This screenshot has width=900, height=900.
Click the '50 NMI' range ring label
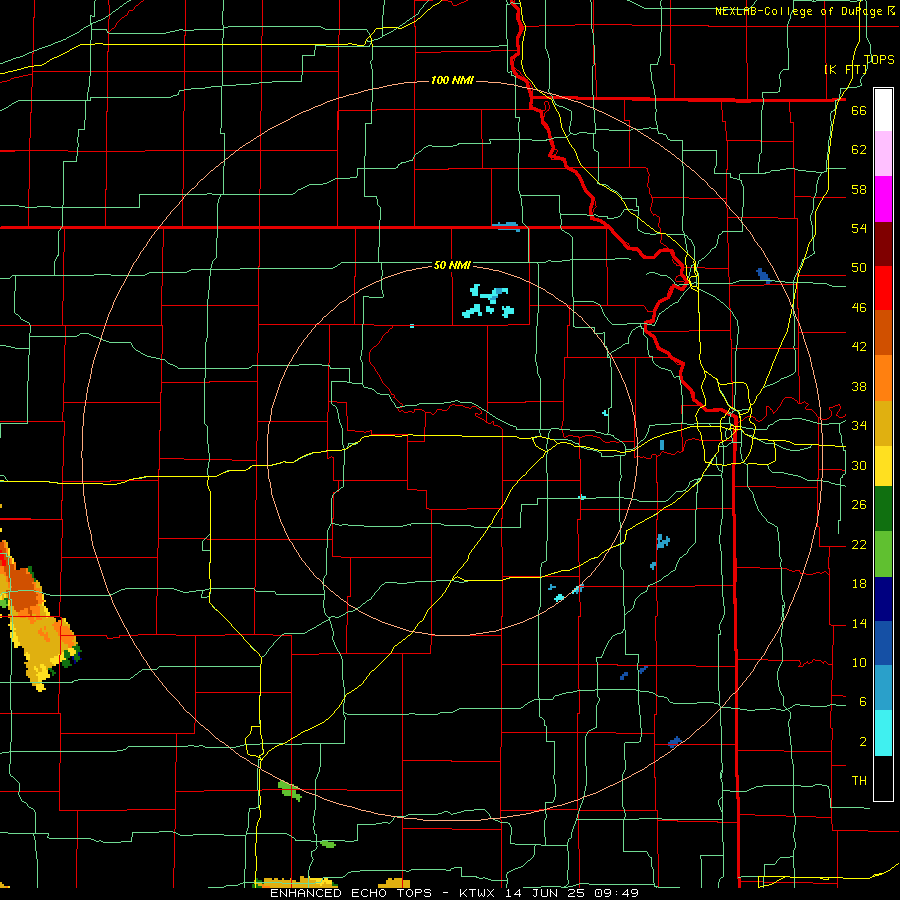pos(452,265)
